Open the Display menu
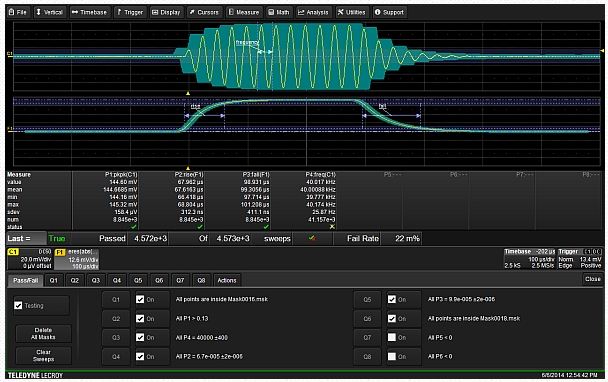 pos(166,12)
